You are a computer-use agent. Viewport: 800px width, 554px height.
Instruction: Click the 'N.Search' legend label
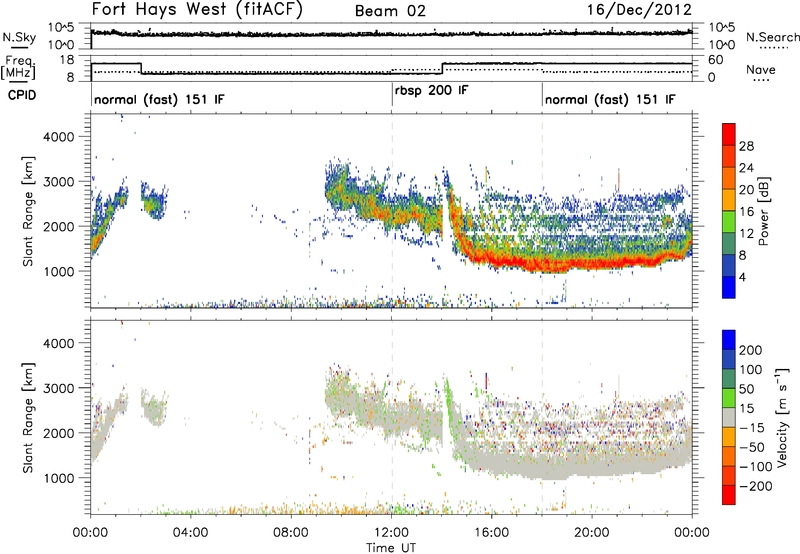click(x=773, y=37)
